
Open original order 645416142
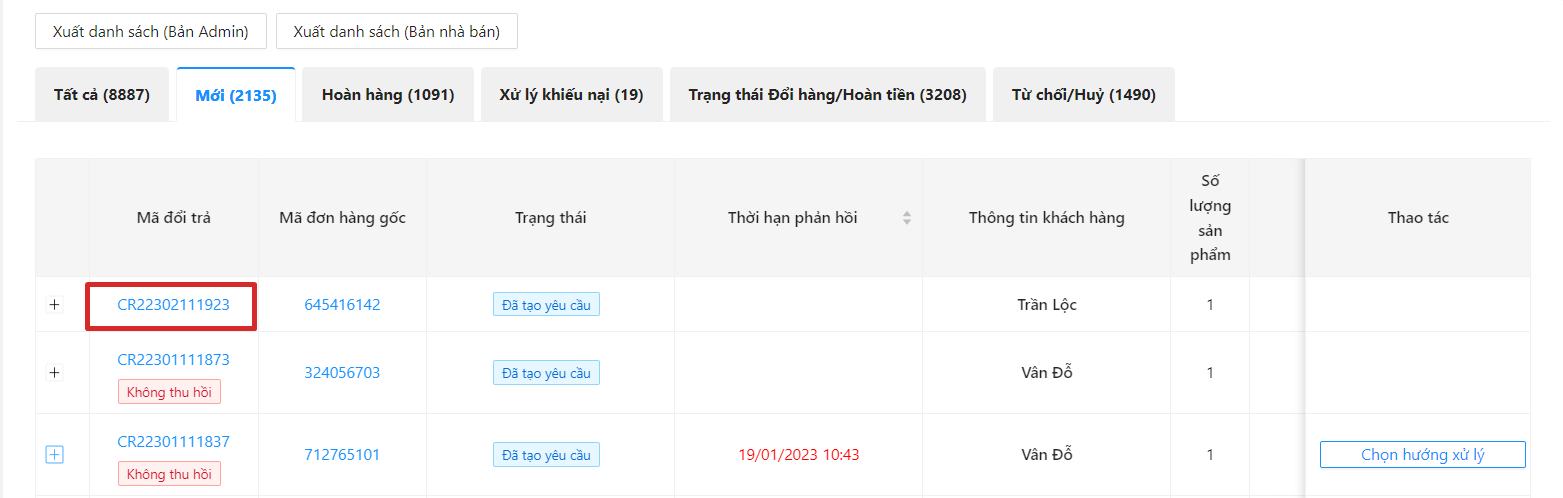click(x=342, y=305)
